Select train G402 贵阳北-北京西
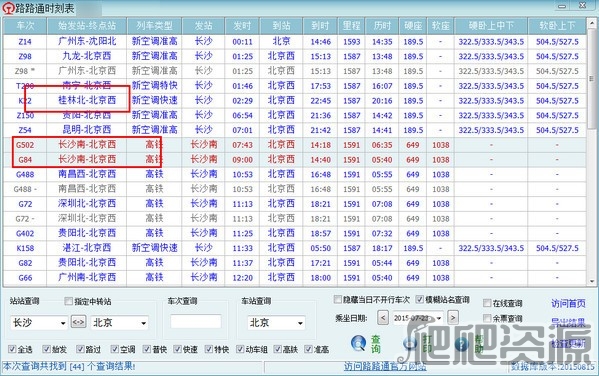This screenshot has width=599, height=376. pyautogui.click(x=294, y=233)
